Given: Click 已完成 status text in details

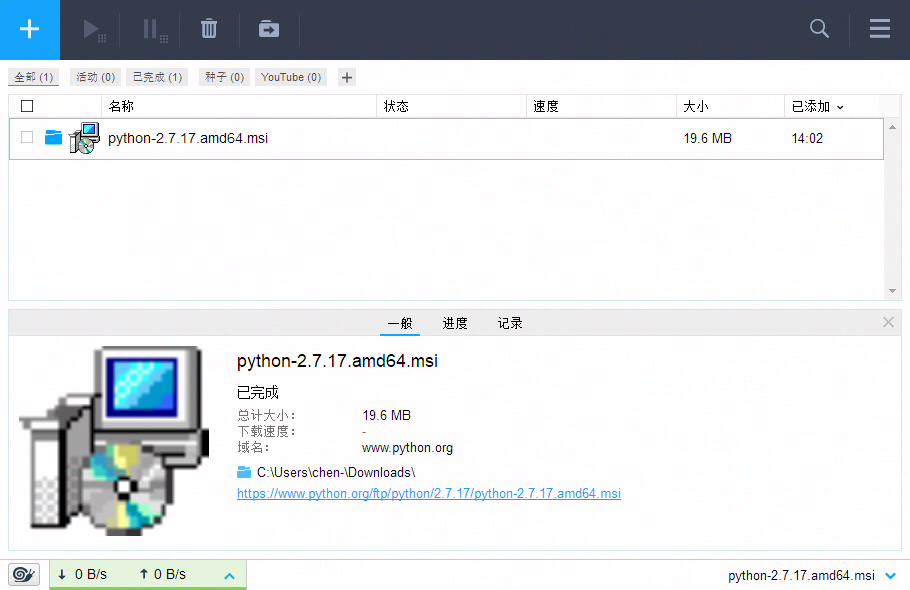Looking at the screenshot, I should [x=258, y=392].
